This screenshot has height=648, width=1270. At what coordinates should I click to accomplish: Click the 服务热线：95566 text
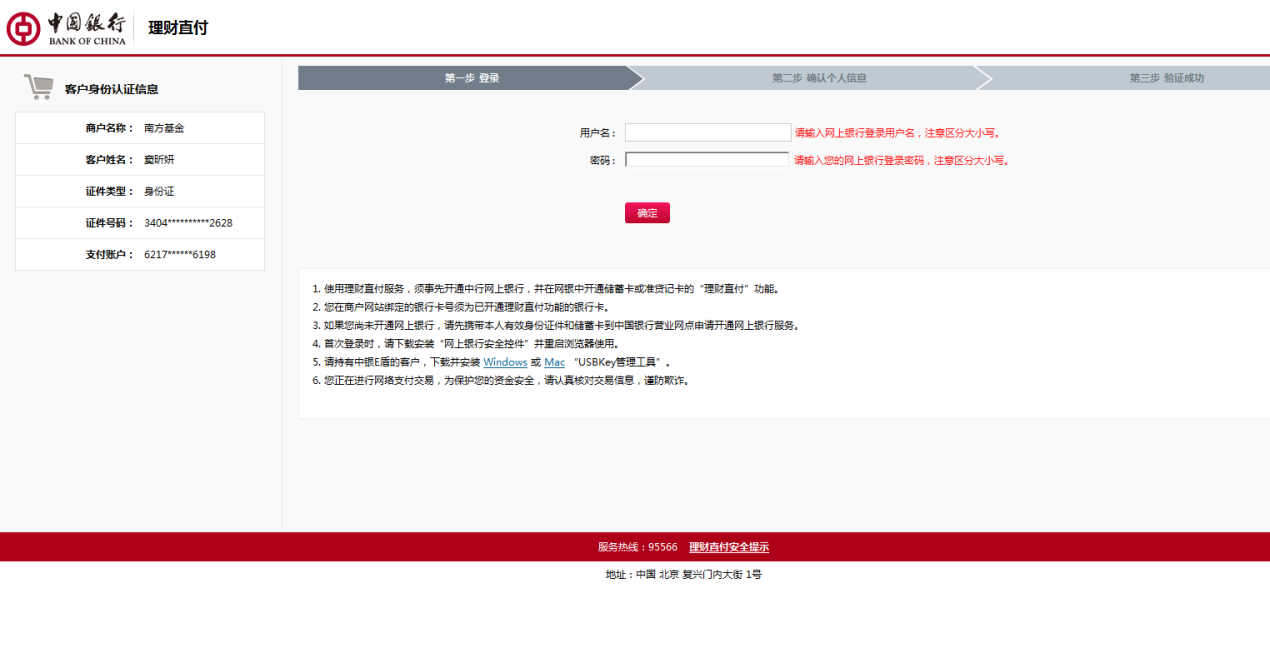tap(638, 547)
